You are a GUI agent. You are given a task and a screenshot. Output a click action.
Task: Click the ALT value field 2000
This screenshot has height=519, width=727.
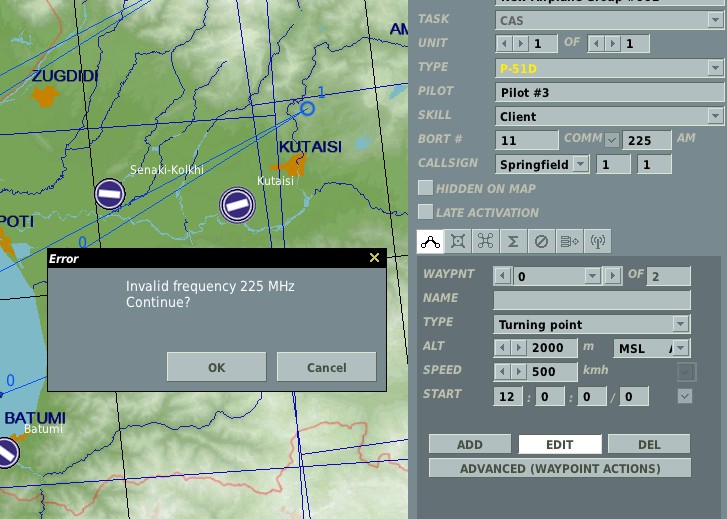pyautogui.click(x=552, y=348)
